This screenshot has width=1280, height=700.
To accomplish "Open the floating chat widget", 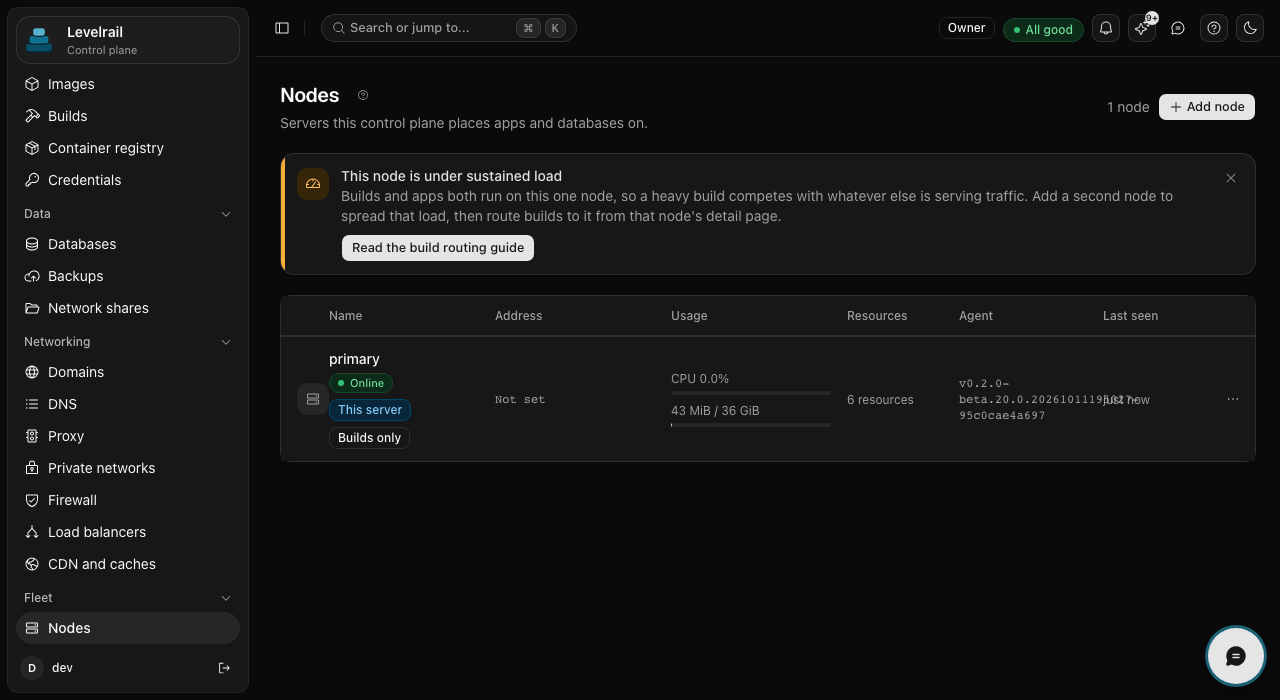I will pyautogui.click(x=1236, y=656).
